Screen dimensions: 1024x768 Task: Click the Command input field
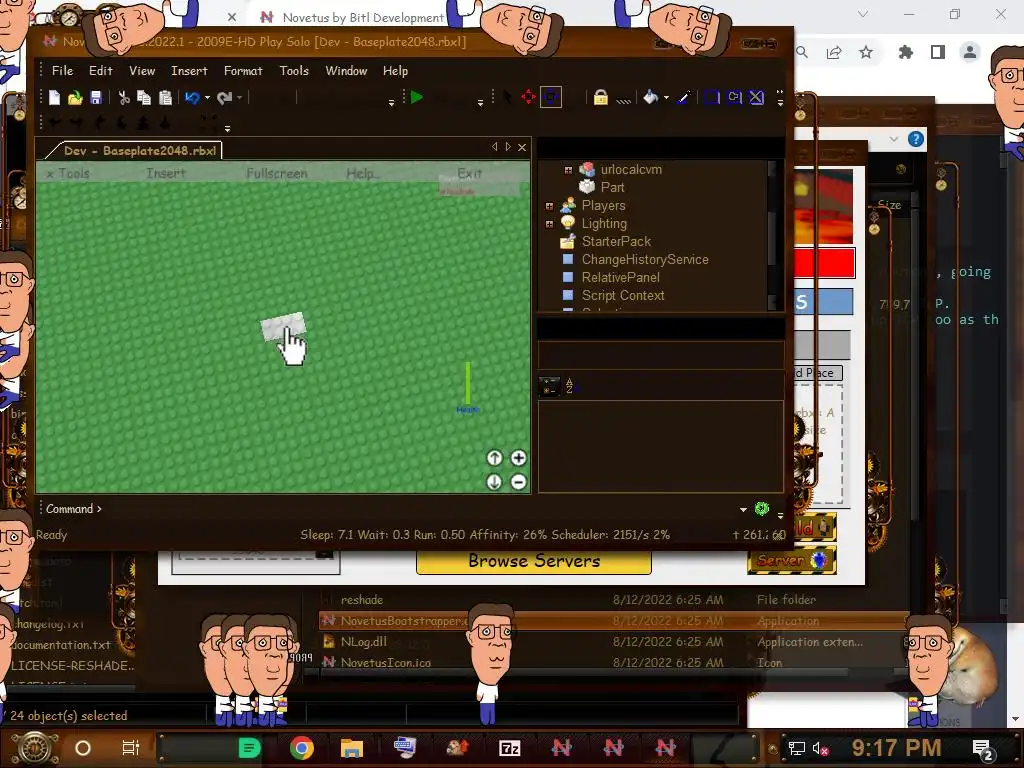pyautogui.click(x=418, y=509)
